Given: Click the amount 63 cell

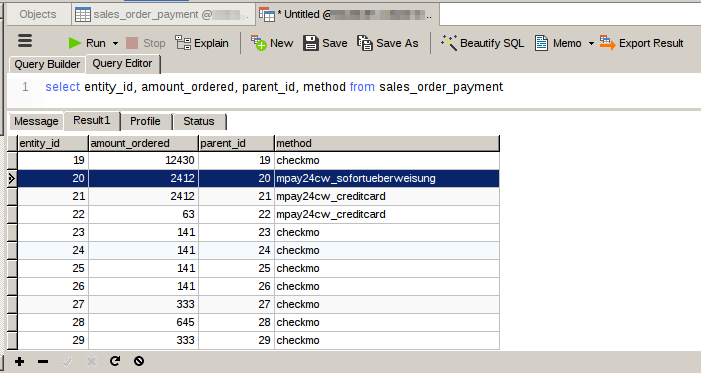Looking at the screenshot, I should 144,214.
